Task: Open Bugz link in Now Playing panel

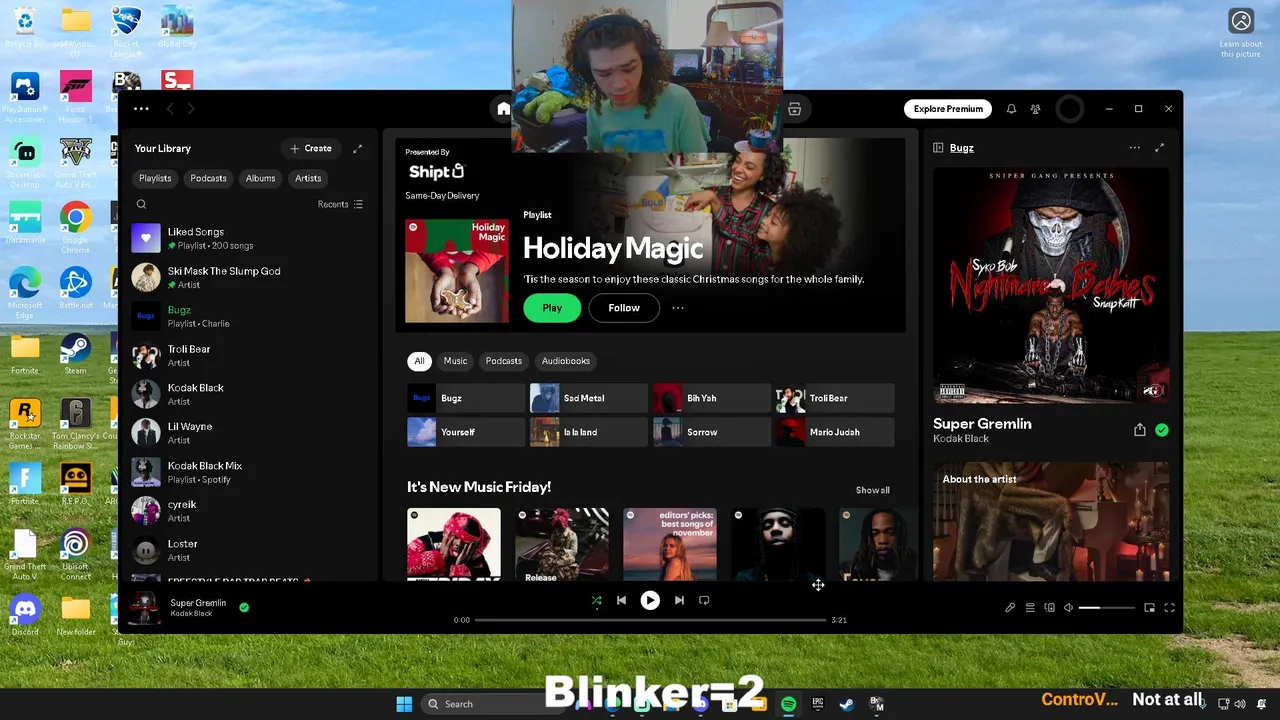Action: (962, 148)
